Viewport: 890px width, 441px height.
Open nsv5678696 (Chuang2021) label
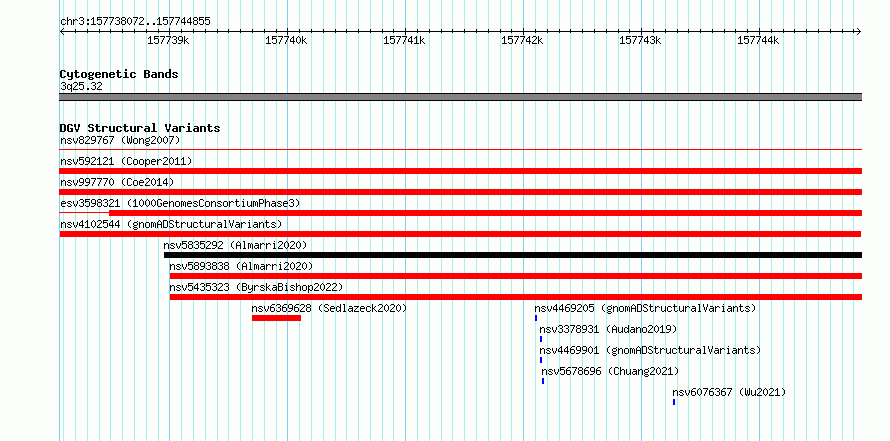pyautogui.click(x=610, y=371)
